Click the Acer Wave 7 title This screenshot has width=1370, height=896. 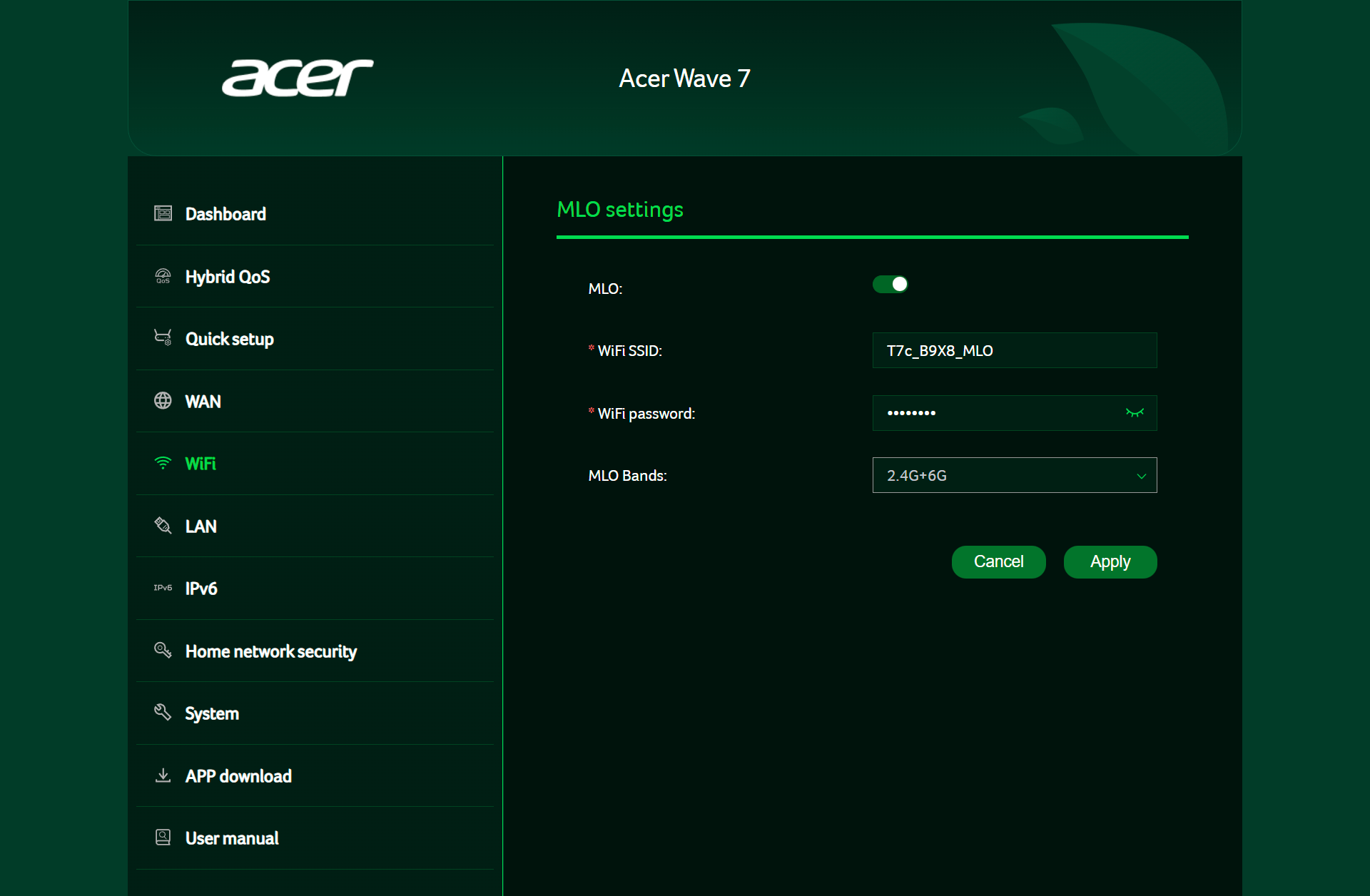tap(684, 78)
